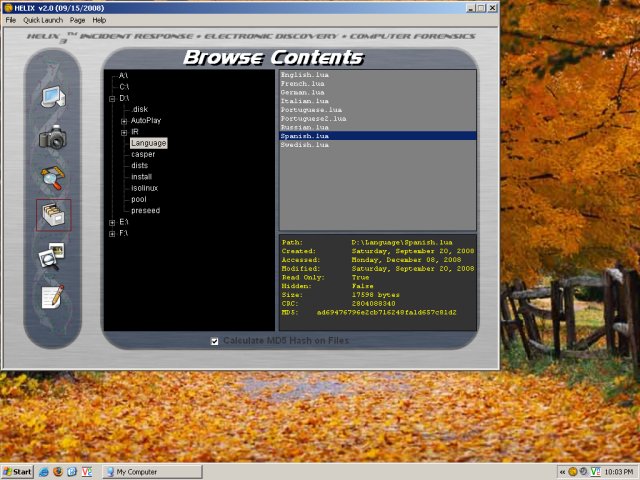The height and width of the screenshot is (480, 640).
Task: Select the file cabinet Browse Contents icon
Action: point(53,215)
